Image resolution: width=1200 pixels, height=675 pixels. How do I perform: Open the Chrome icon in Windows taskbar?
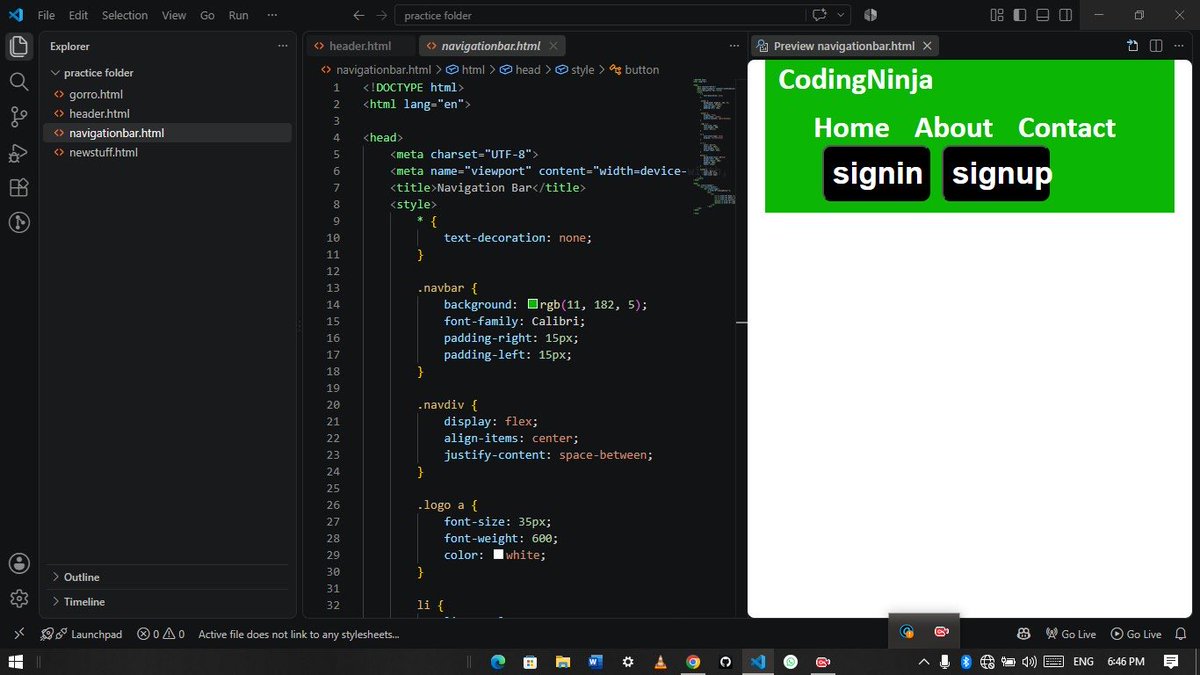(693, 662)
